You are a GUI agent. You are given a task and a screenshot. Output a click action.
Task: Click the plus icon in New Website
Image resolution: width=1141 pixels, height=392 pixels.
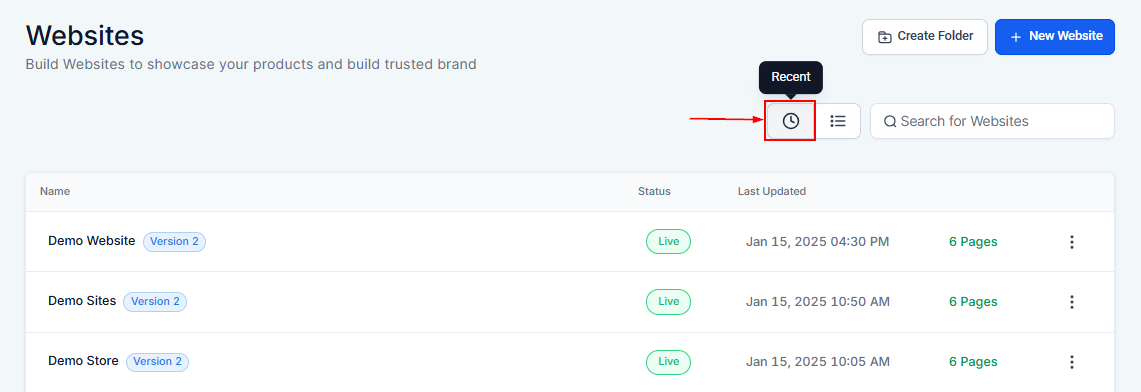pyautogui.click(x=1016, y=37)
